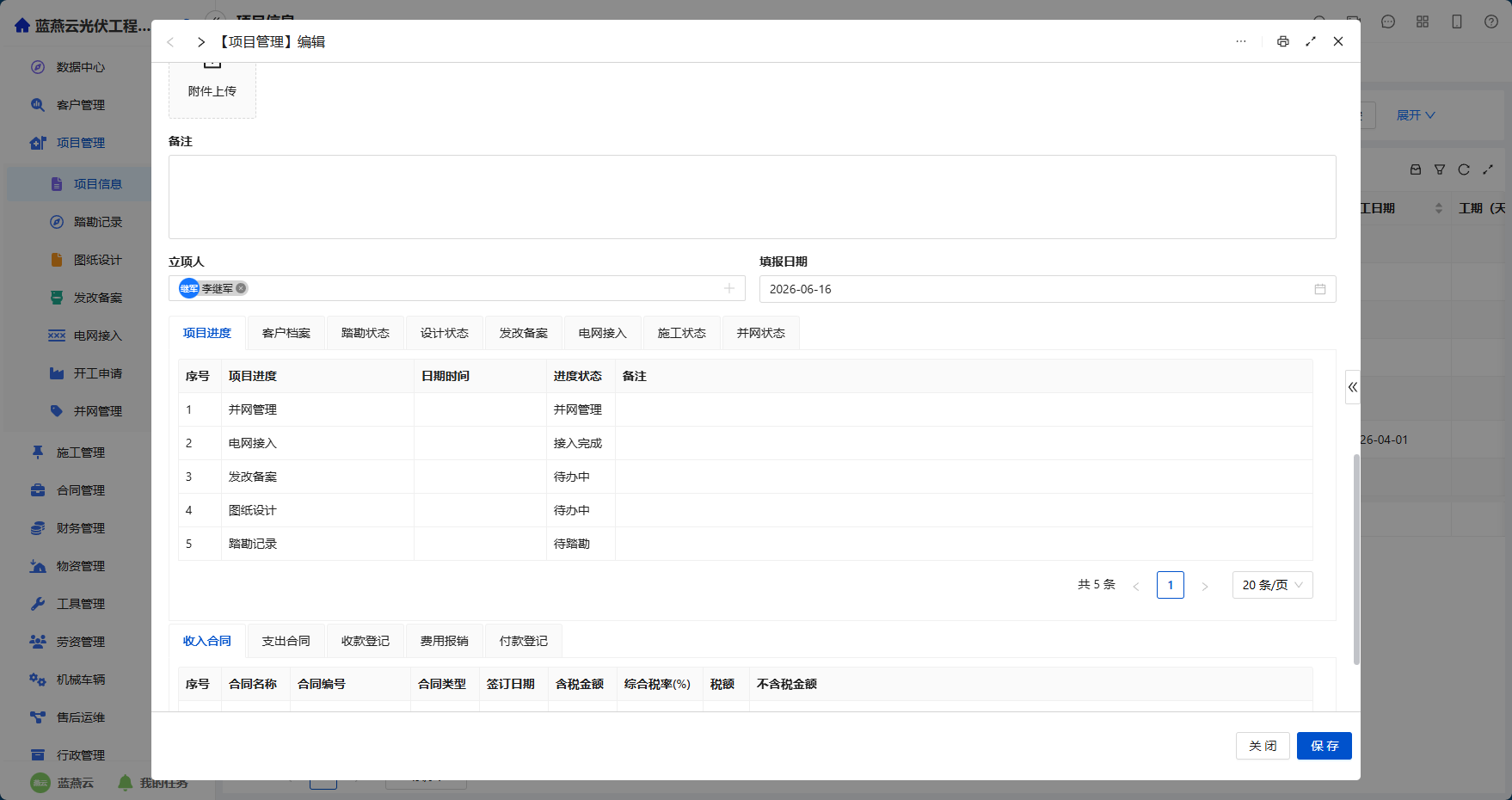Switch to the 费用报销 tab
Screen dimensions: 1512x800
point(445,641)
